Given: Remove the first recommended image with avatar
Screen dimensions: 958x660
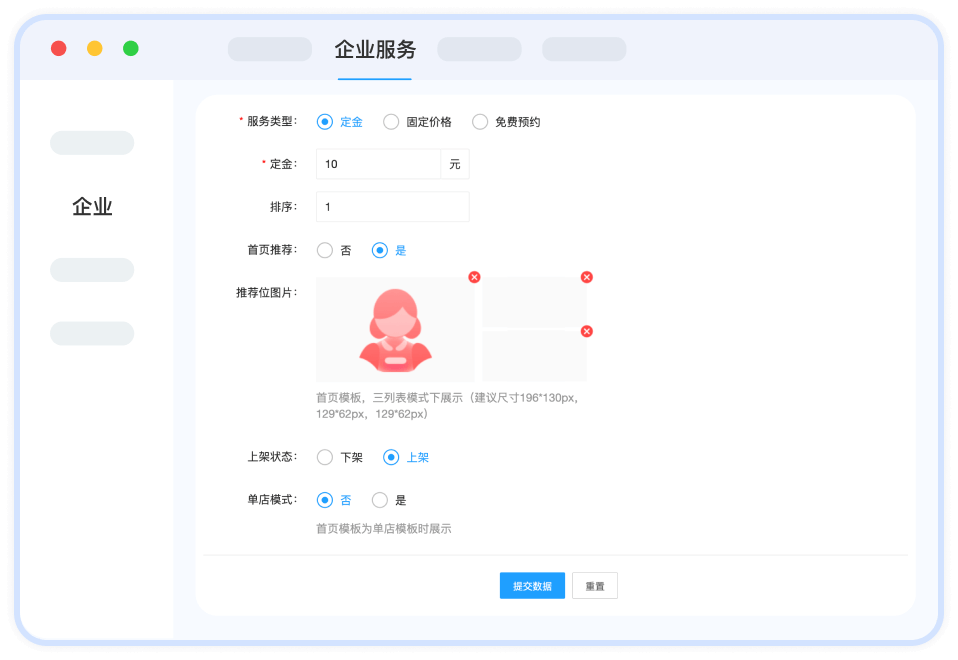Looking at the screenshot, I should 474,277.
